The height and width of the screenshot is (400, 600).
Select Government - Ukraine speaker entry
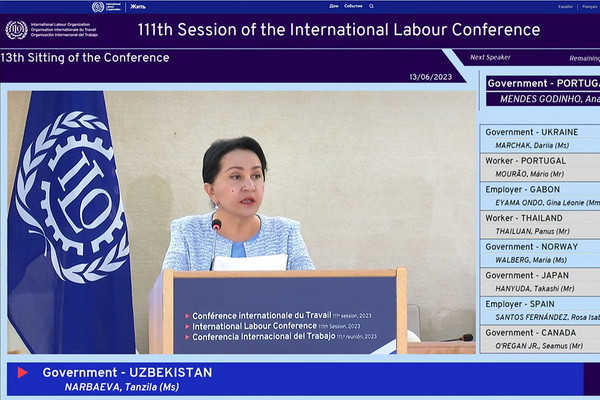(x=542, y=138)
